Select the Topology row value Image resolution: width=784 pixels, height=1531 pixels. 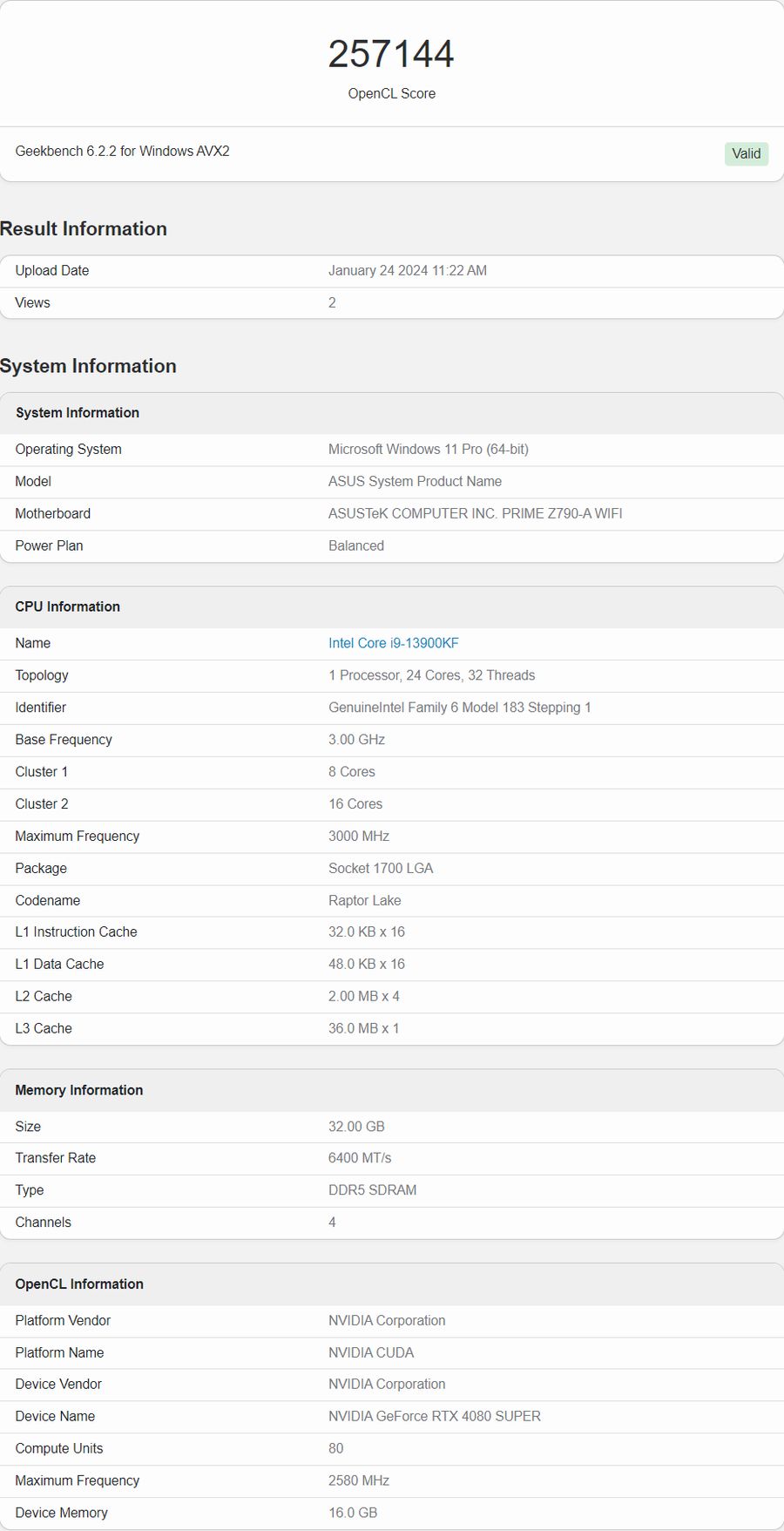tap(431, 675)
